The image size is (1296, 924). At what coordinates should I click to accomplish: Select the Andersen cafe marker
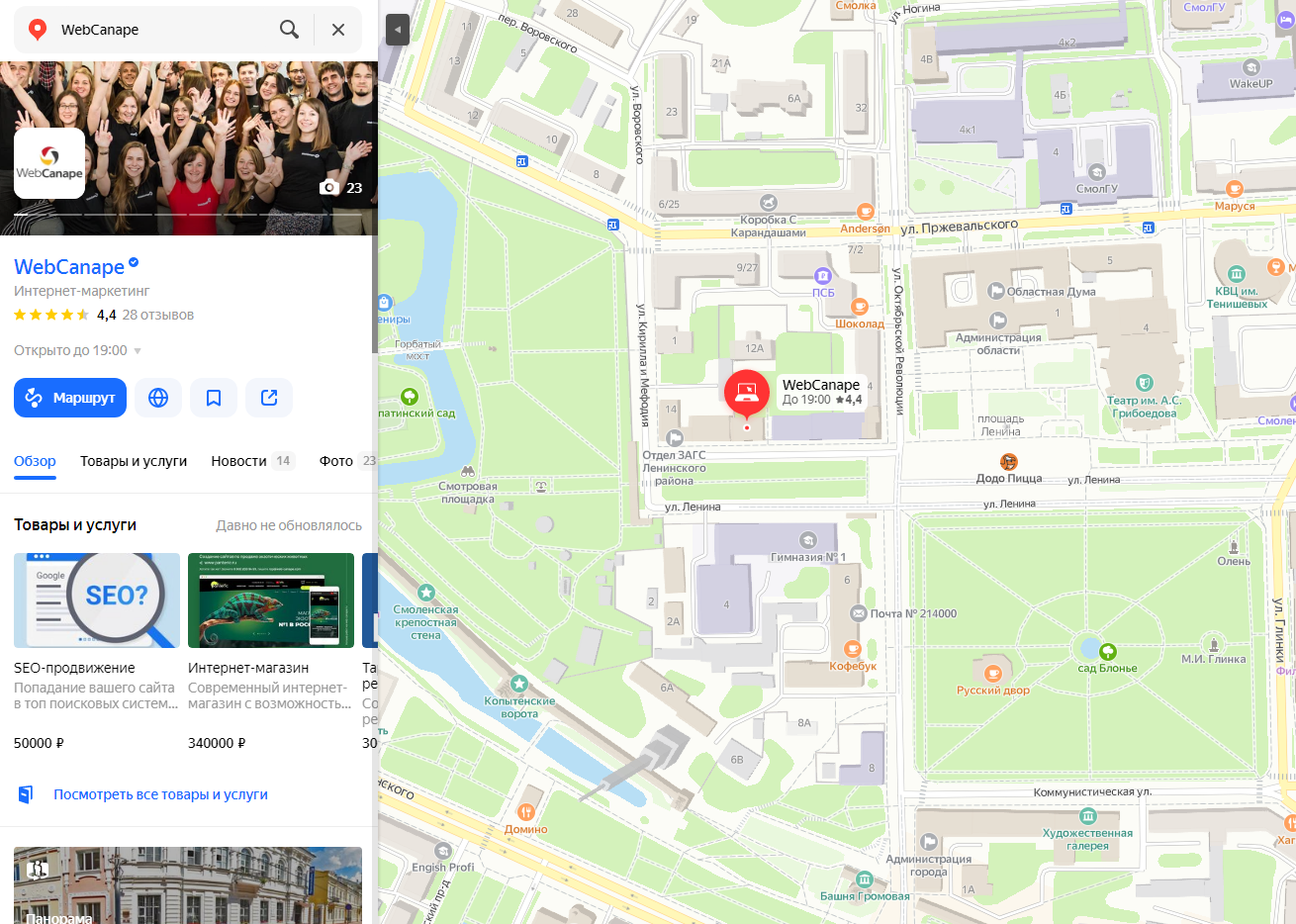[x=865, y=212]
